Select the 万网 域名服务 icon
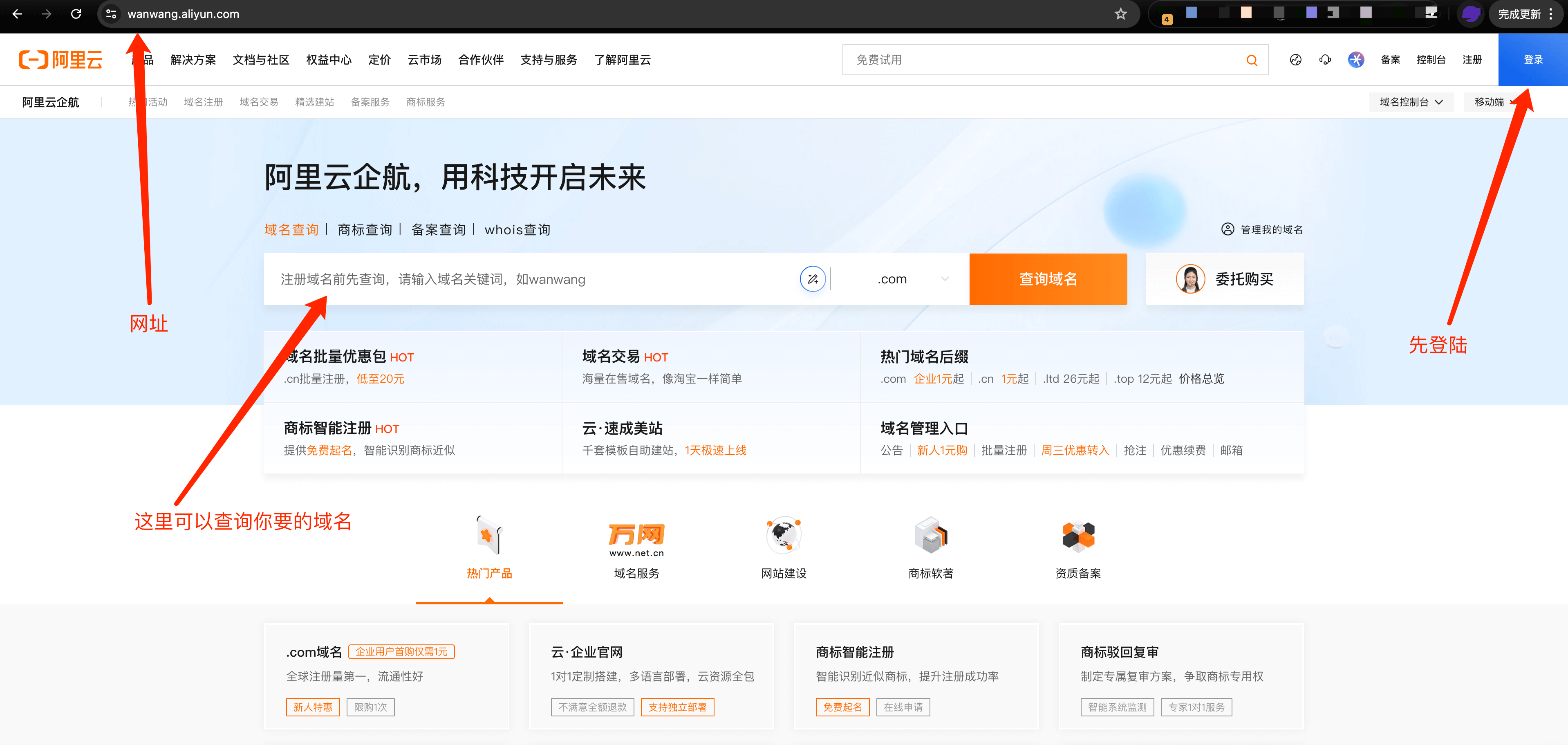 point(636,539)
